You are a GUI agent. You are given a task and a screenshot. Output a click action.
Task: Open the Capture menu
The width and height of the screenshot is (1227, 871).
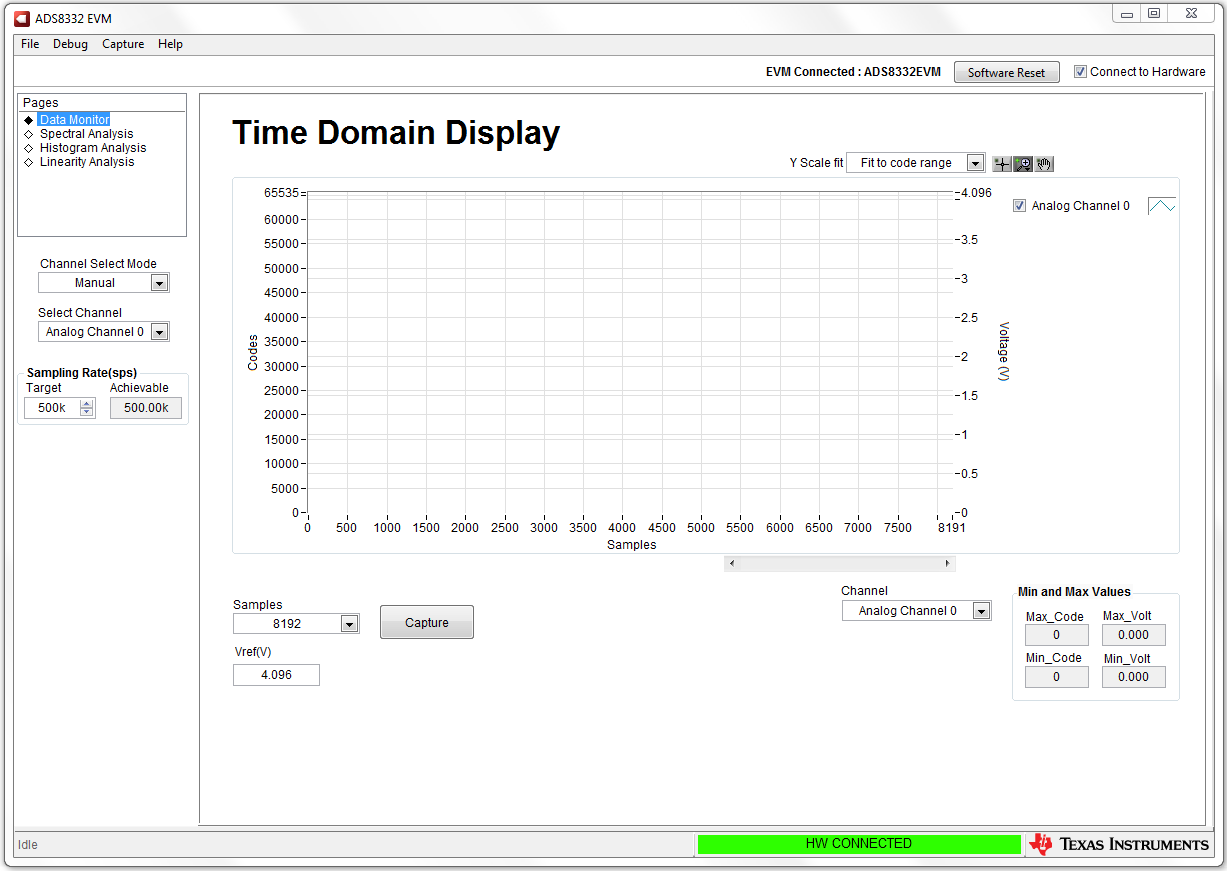[x=123, y=44]
